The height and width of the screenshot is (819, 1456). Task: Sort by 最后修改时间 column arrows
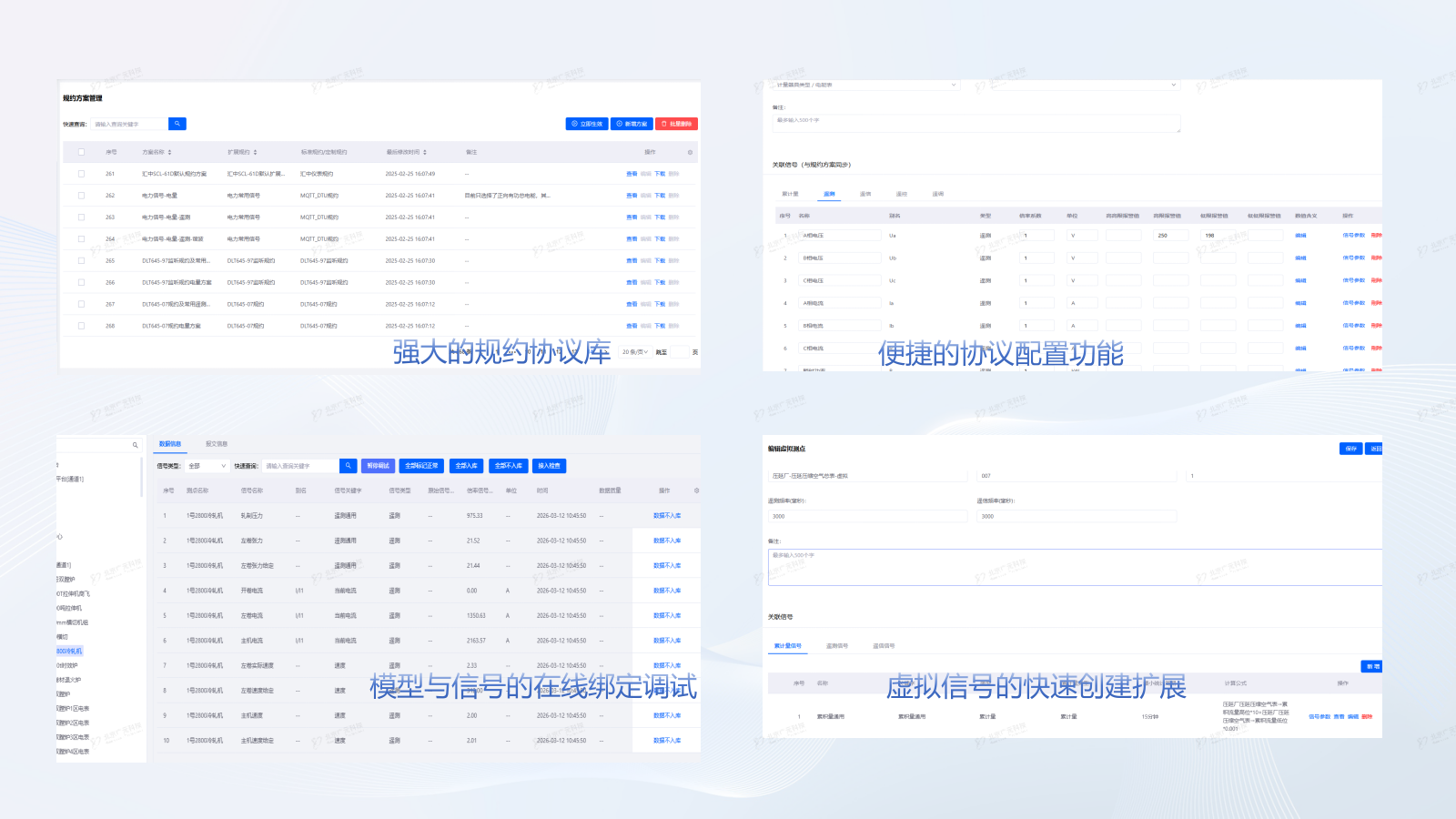425,152
